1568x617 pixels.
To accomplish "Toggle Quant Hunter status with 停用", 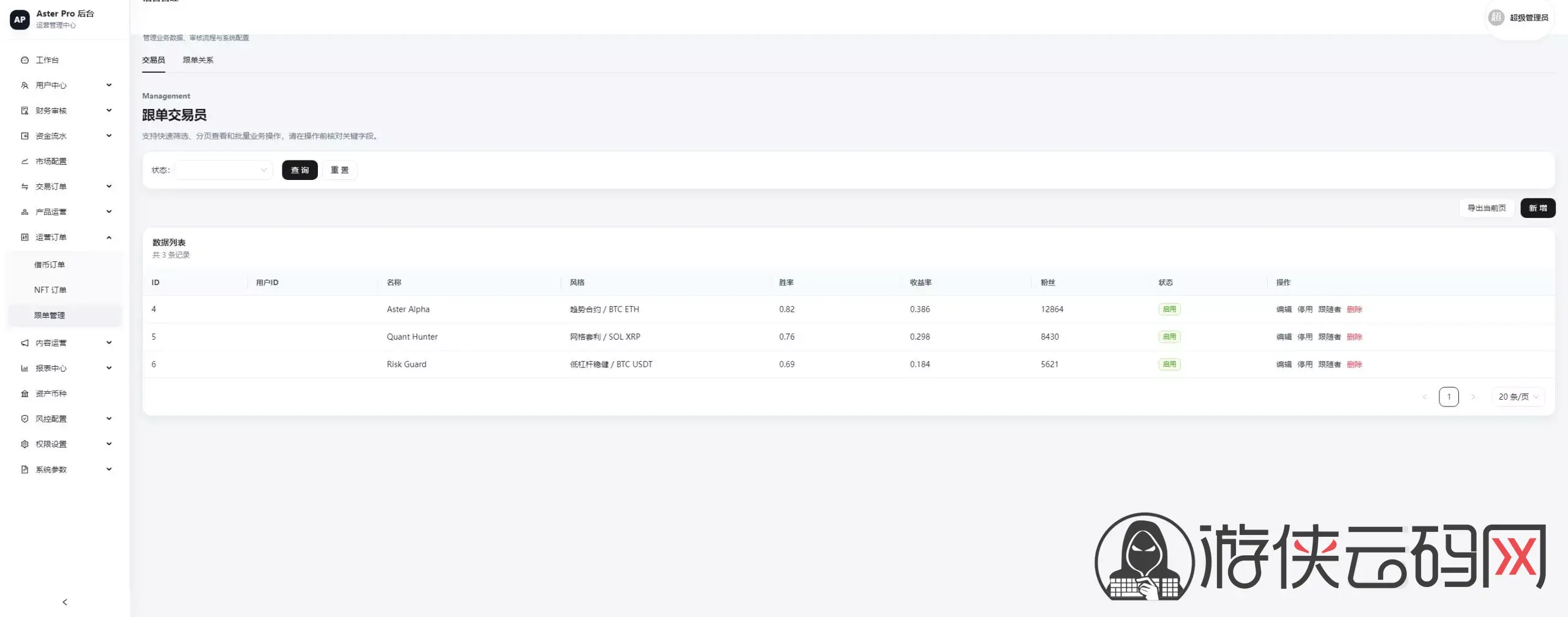I will pos(1305,337).
